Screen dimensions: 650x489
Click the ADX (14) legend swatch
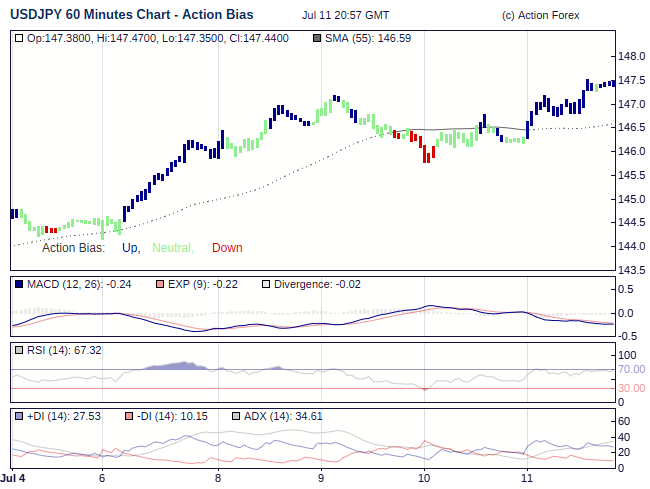coord(236,415)
